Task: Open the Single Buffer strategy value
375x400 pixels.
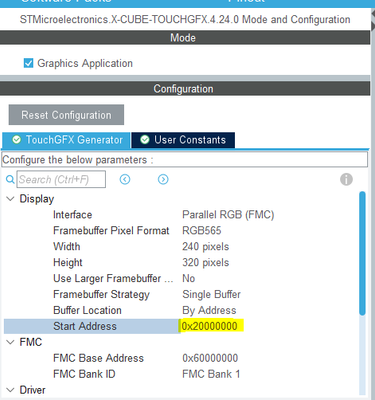Action: [211, 295]
